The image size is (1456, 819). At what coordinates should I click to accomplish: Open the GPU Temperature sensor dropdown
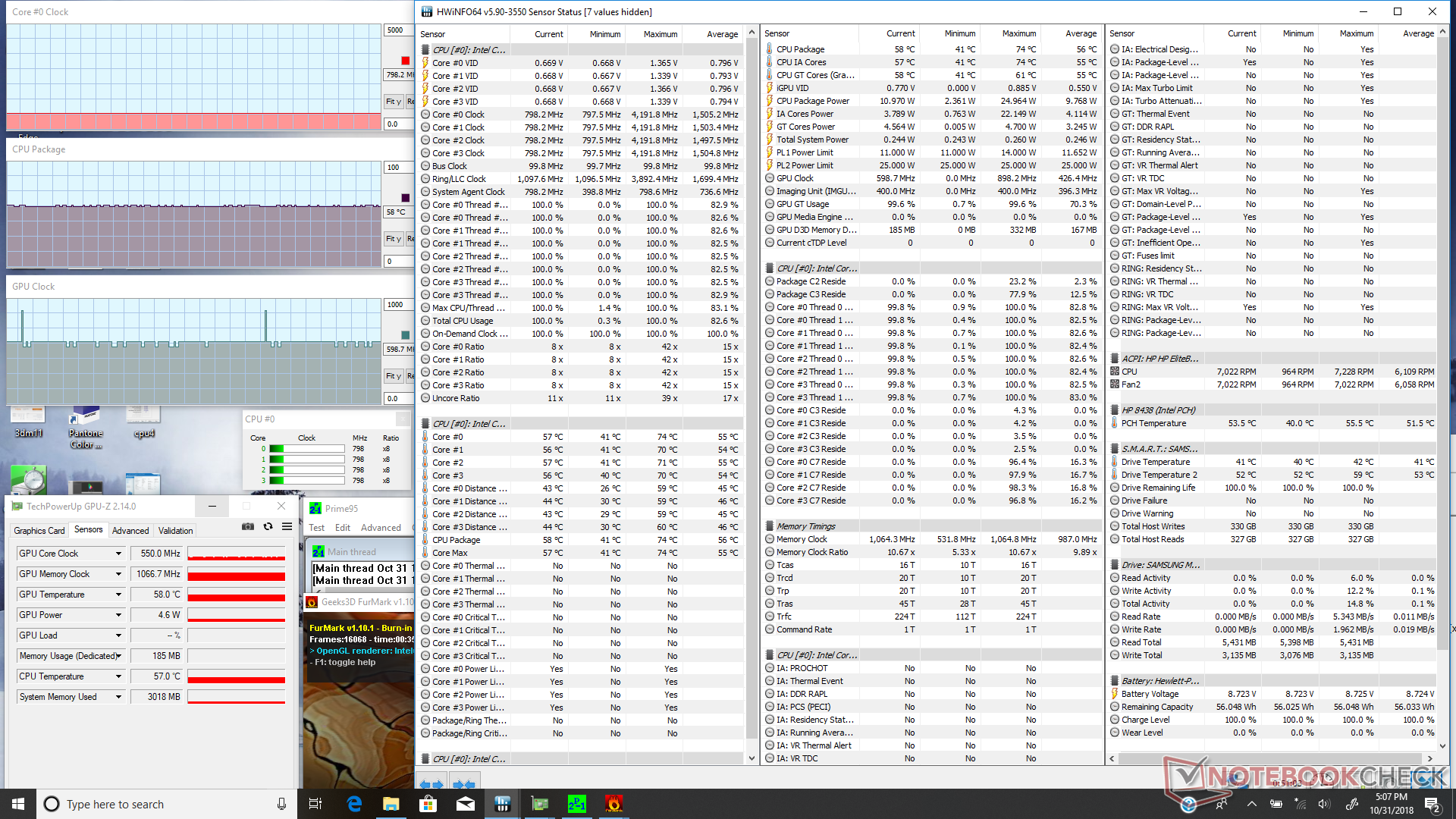click(x=118, y=595)
